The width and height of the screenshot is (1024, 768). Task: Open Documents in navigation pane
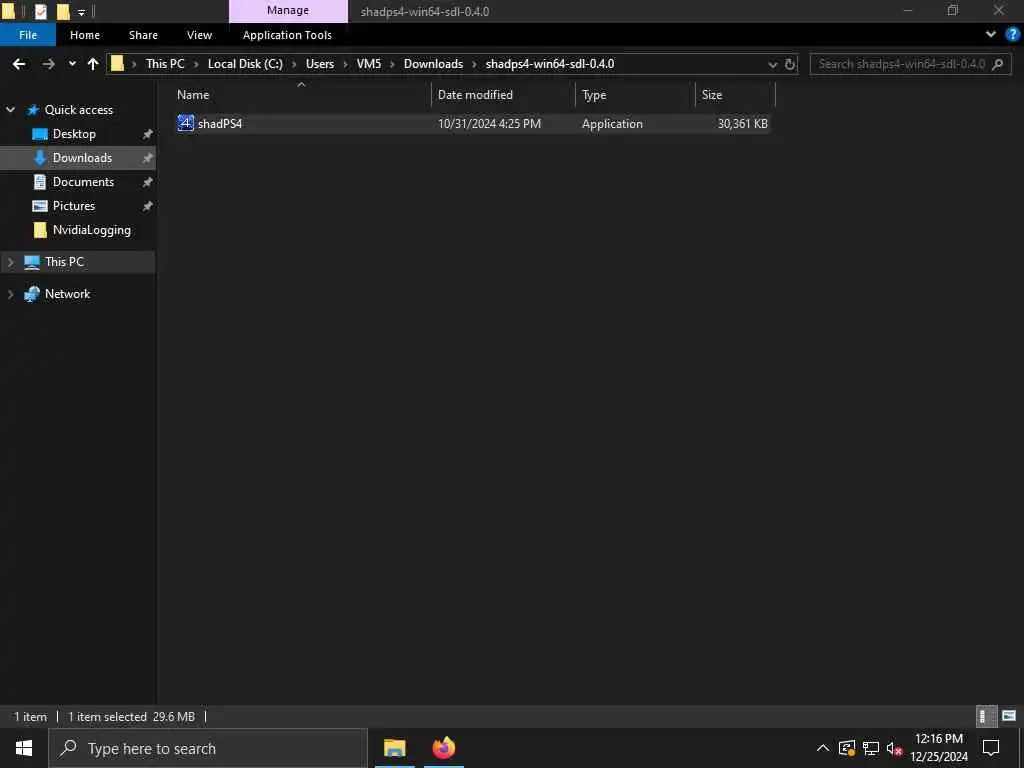tap(83, 182)
